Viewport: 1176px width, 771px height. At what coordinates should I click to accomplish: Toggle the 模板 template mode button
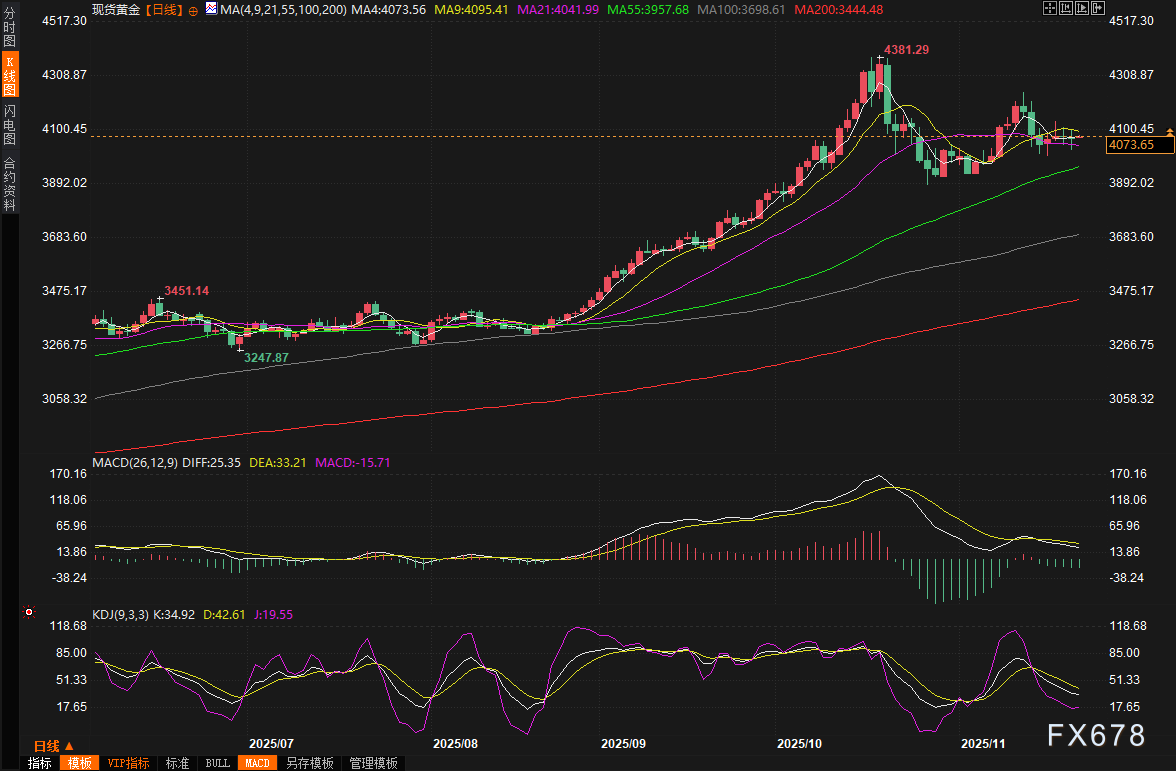click(80, 763)
